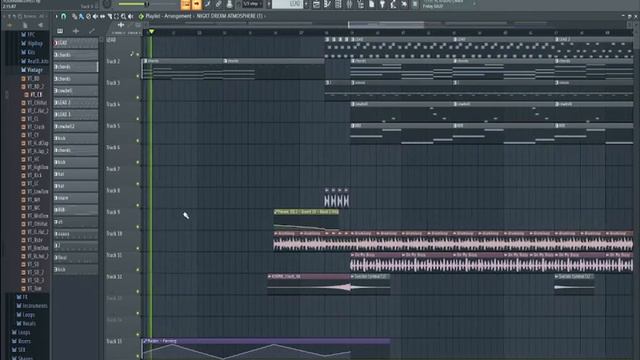
Task: Click the first orange highlighted toolbar icon
Action: (x=186, y=4)
